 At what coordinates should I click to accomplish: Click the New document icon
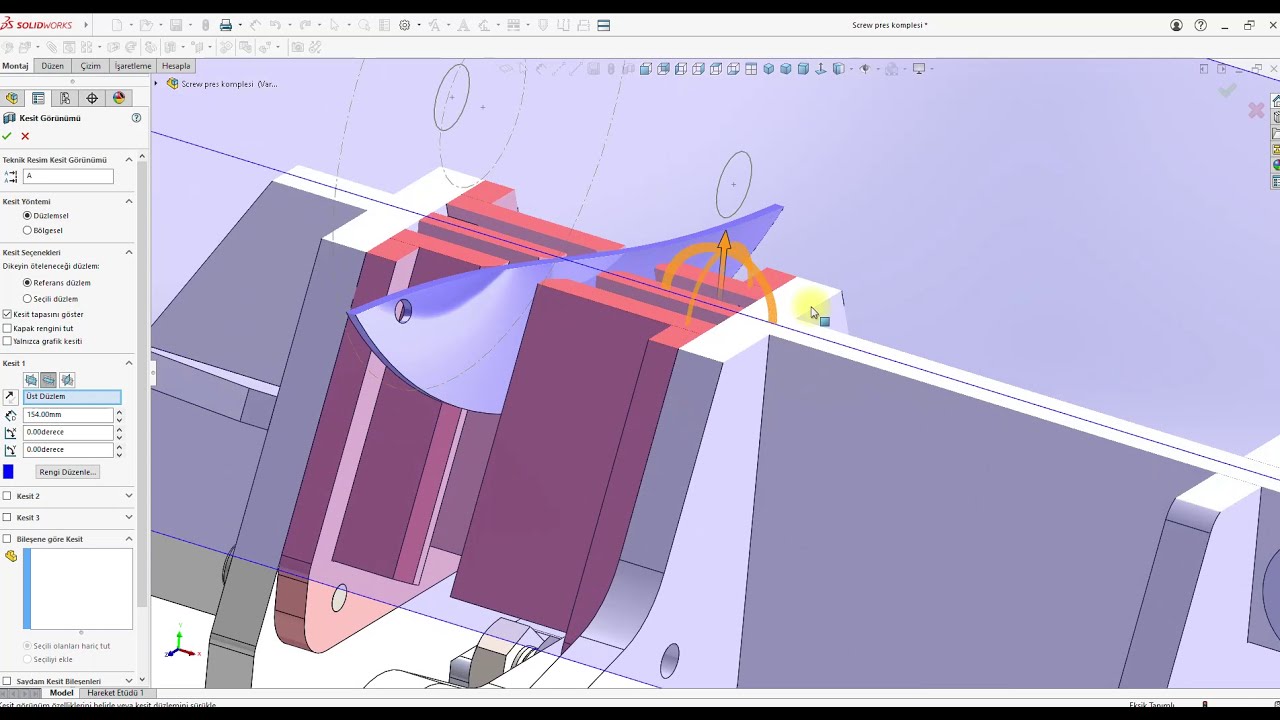[117, 25]
